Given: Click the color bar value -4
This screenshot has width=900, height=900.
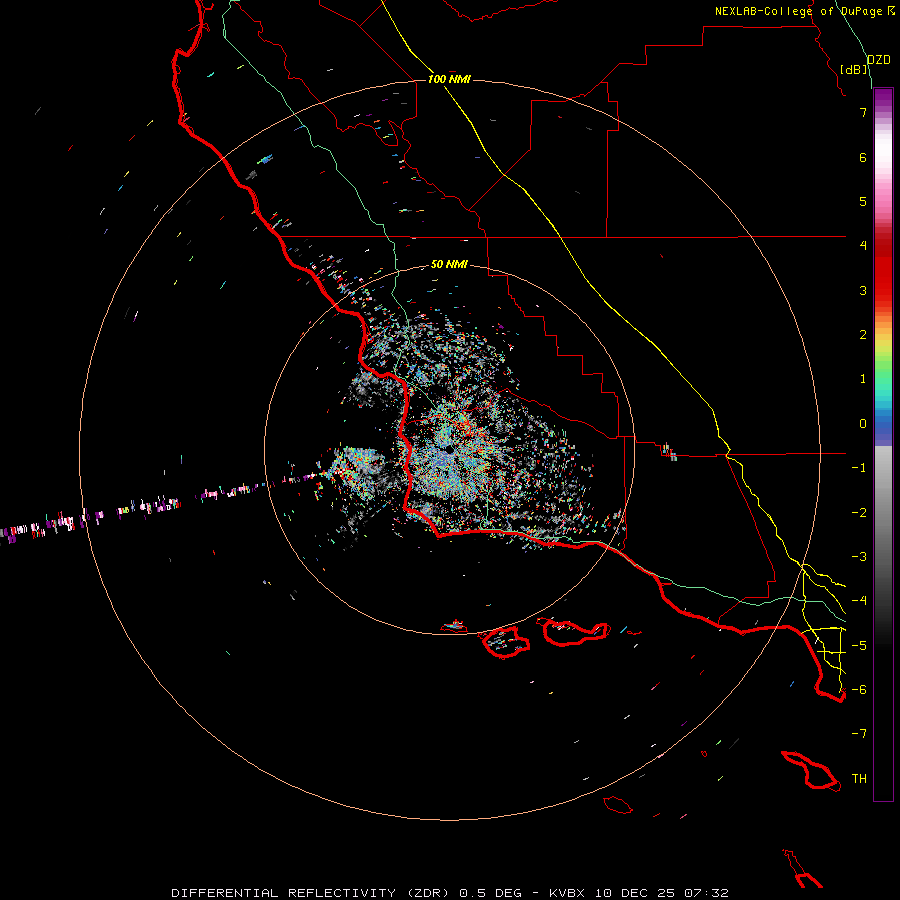Looking at the screenshot, I should click(859, 601).
